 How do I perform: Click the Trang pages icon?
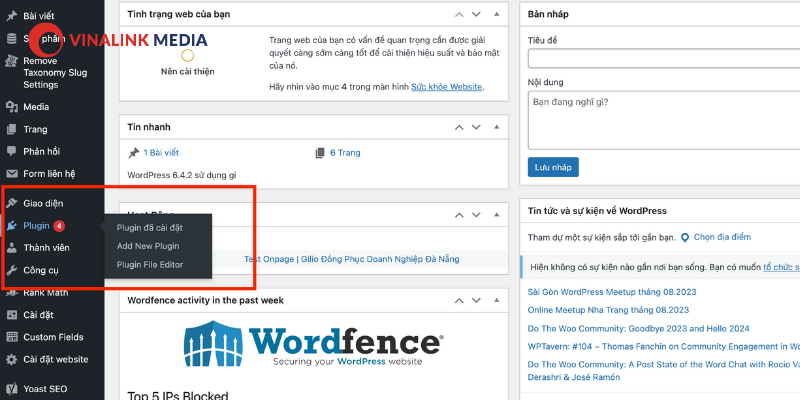11,130
